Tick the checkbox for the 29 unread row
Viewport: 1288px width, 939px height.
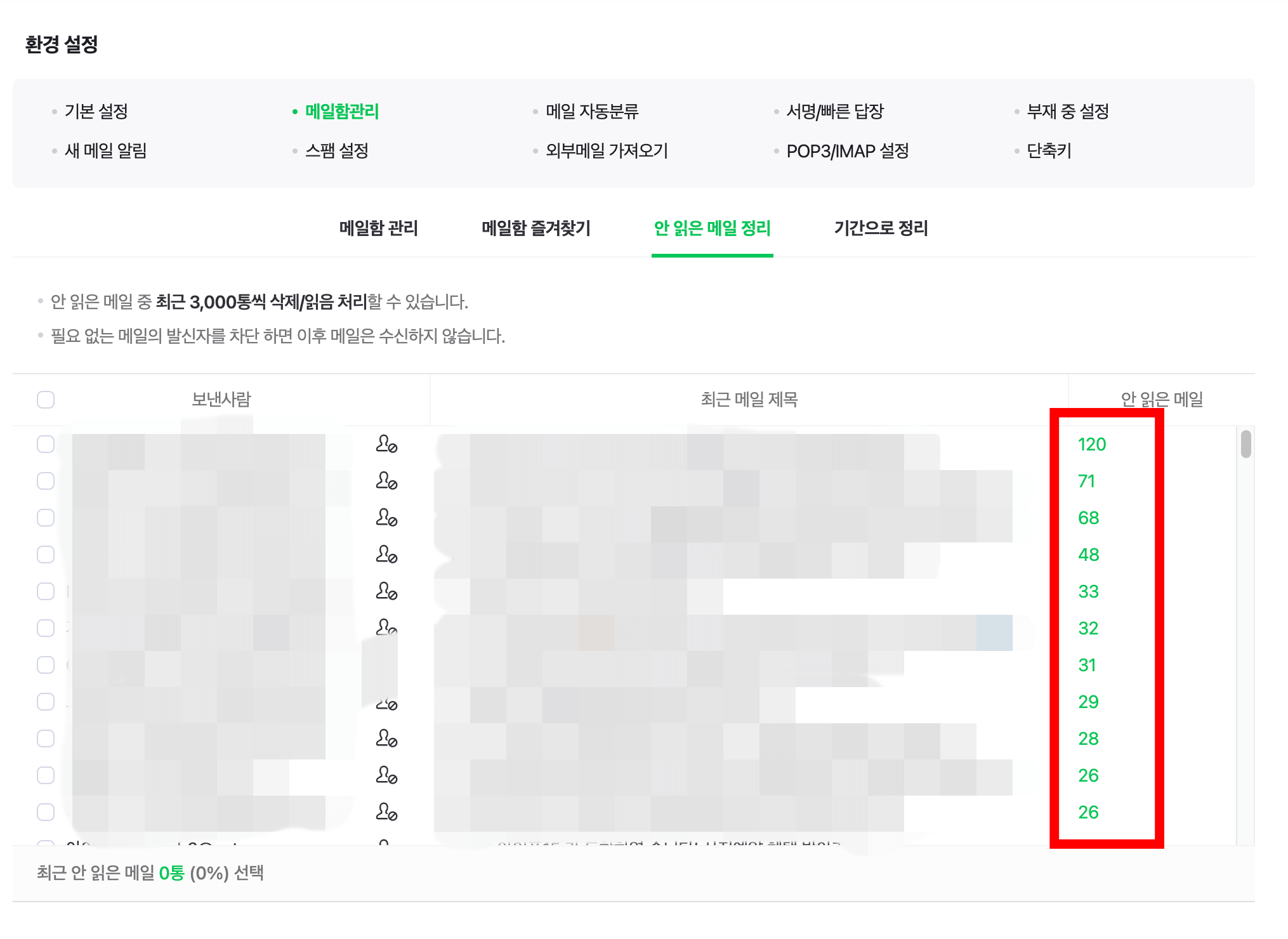point(46,702)
